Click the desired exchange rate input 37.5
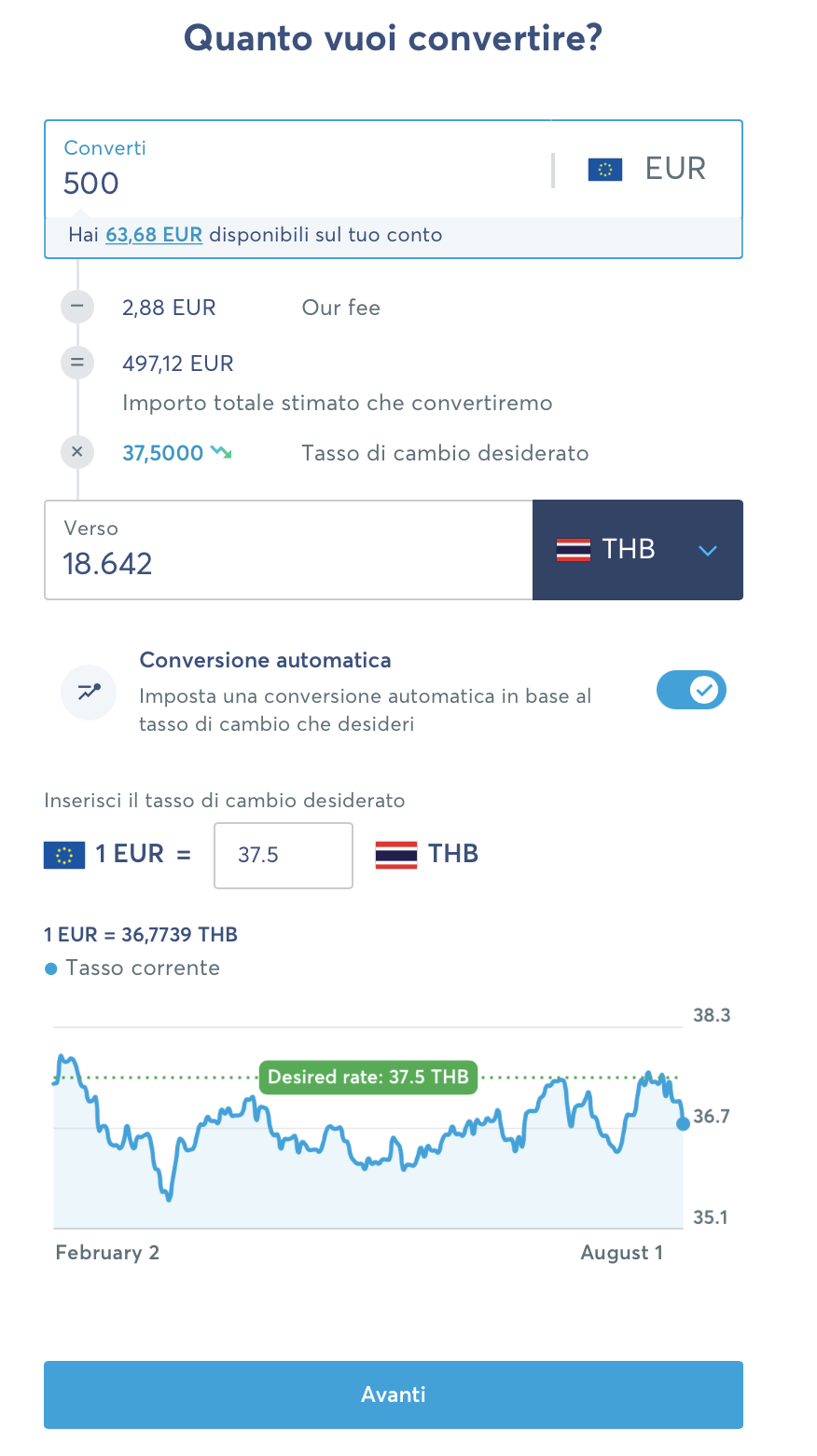This screenshot has height=1456, width=817. [284, 855]
